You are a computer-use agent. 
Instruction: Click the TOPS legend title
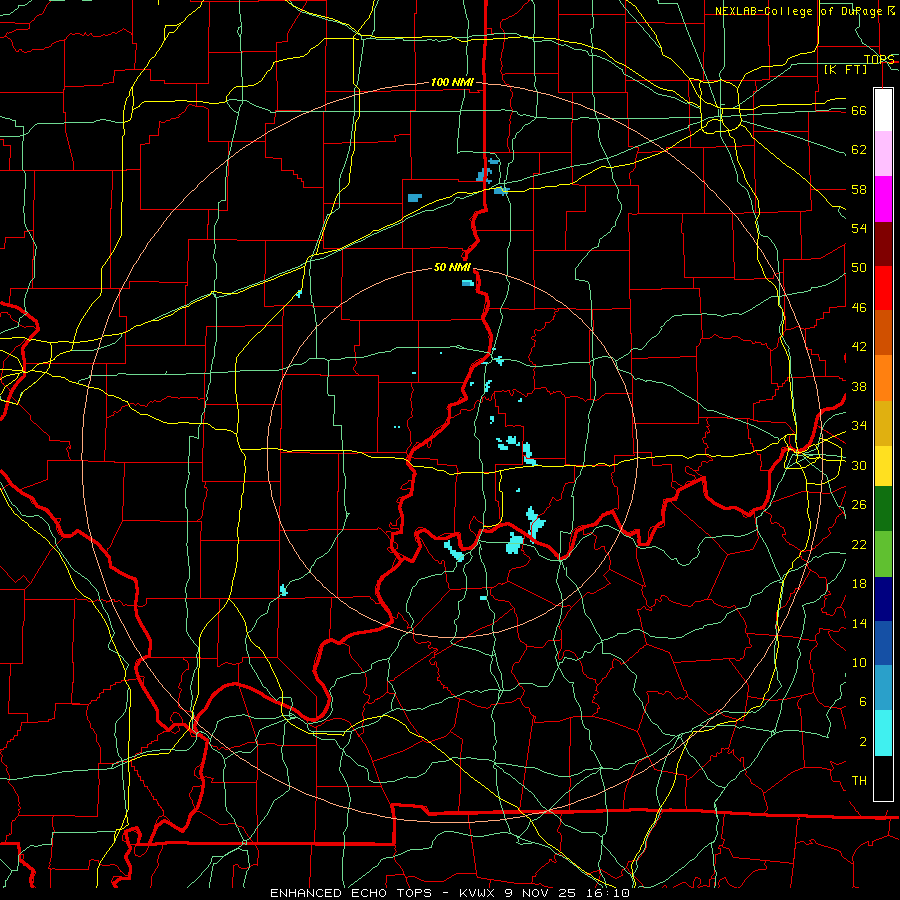click(x=879, y=59)
